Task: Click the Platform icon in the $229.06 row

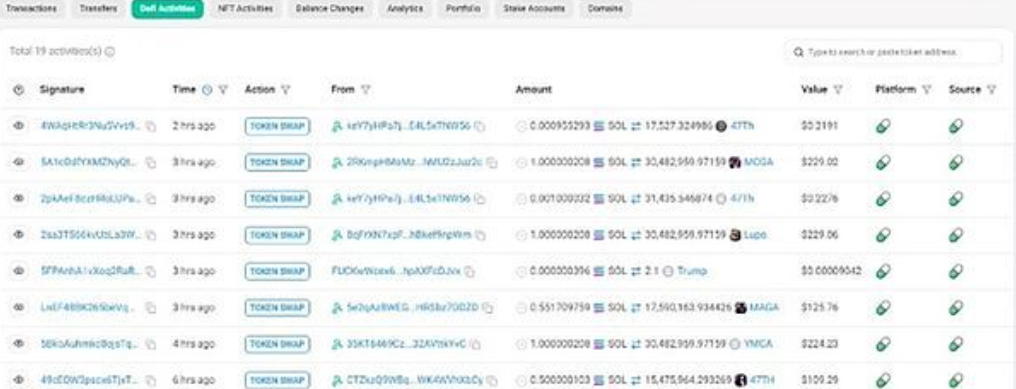Action: [883, 235]
